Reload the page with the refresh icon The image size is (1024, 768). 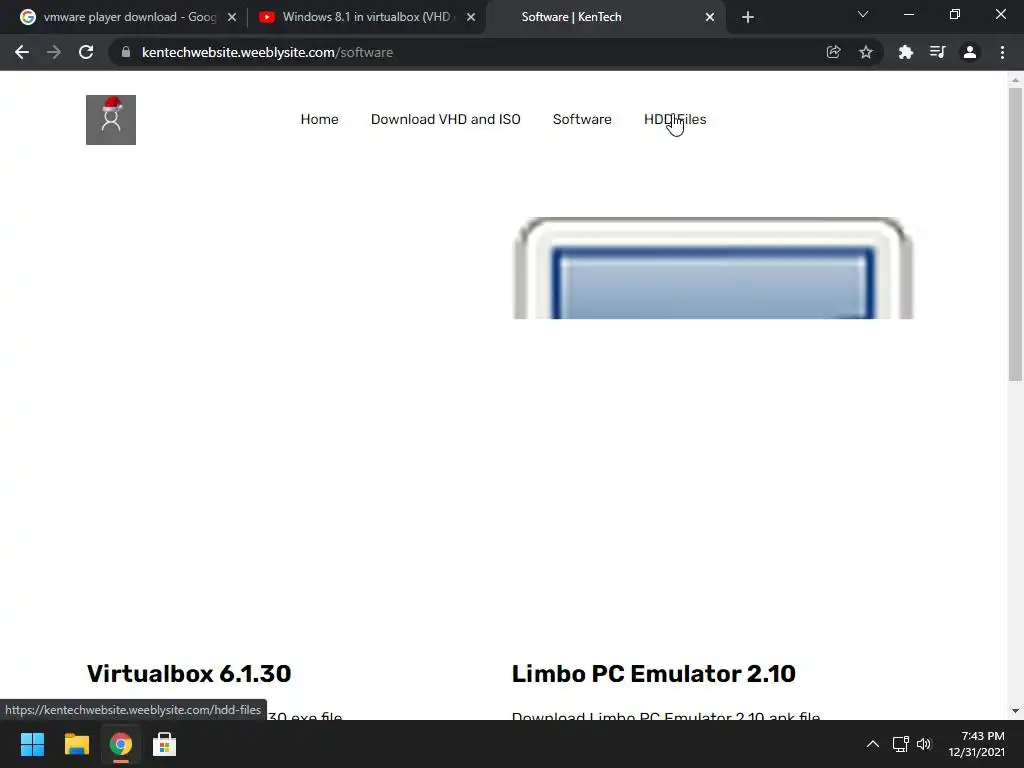coord(86,52)
